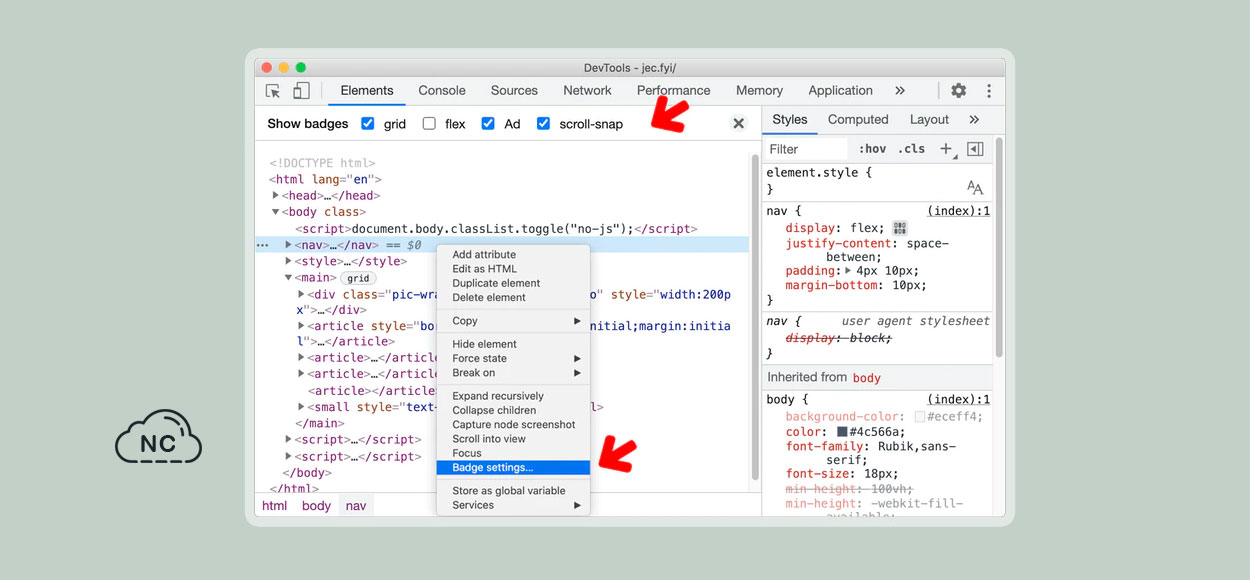Open the Network tab
1250x580 pixels.
(587, 91)
